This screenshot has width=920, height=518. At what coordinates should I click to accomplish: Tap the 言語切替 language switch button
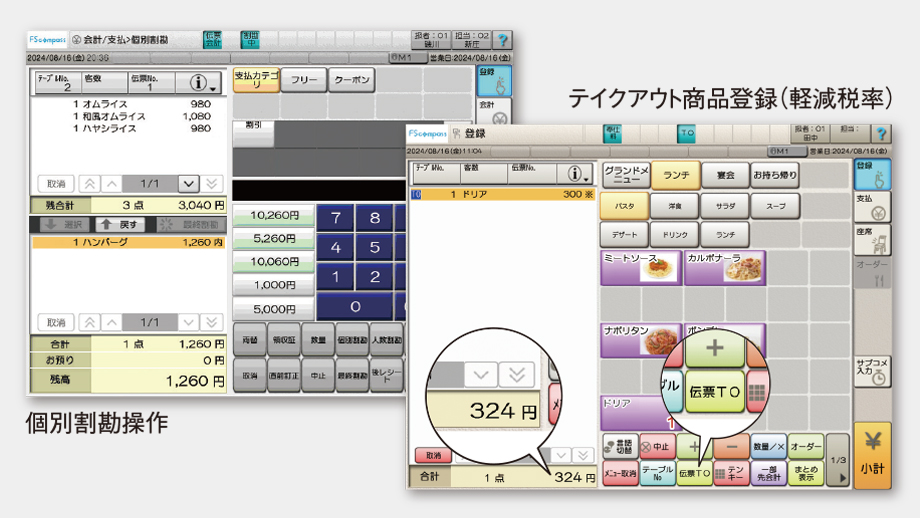tap(620, 446)
